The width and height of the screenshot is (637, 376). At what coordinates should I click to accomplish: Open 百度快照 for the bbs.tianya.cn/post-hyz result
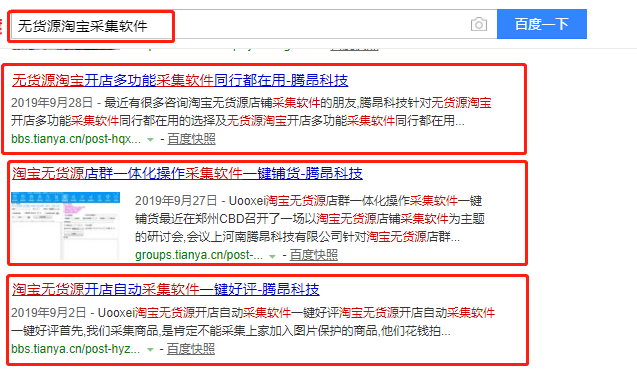coord(191,349)
